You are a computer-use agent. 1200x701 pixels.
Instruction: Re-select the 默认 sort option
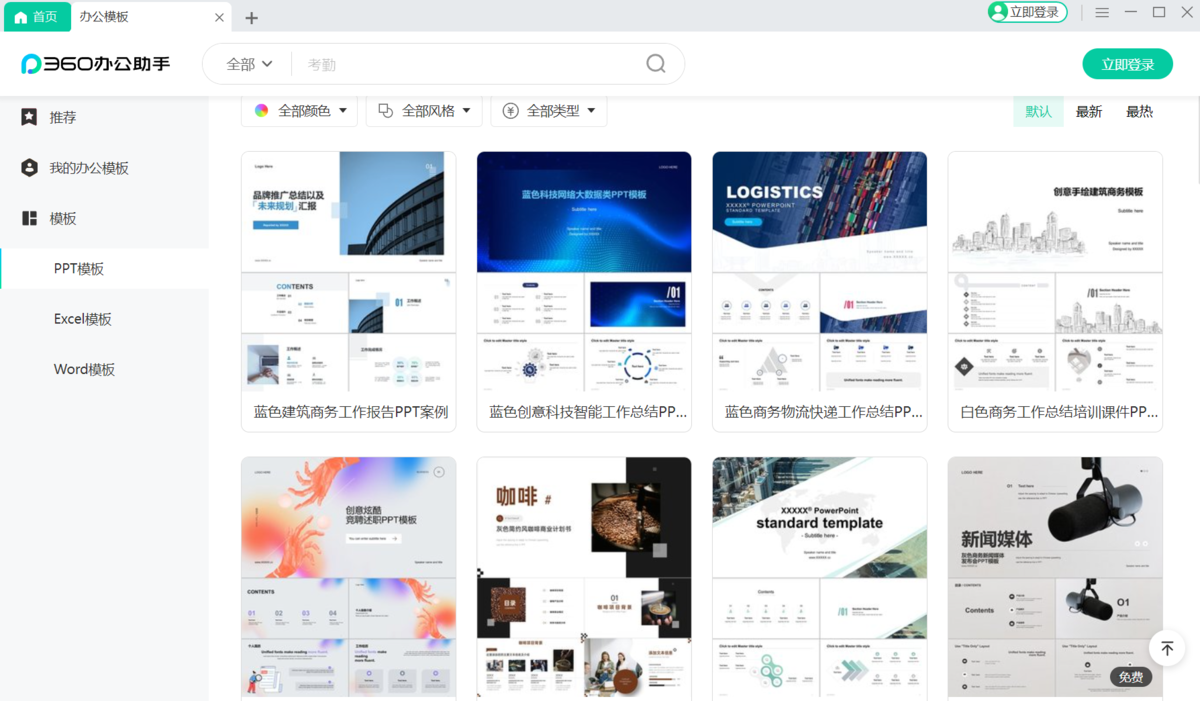1038,111
